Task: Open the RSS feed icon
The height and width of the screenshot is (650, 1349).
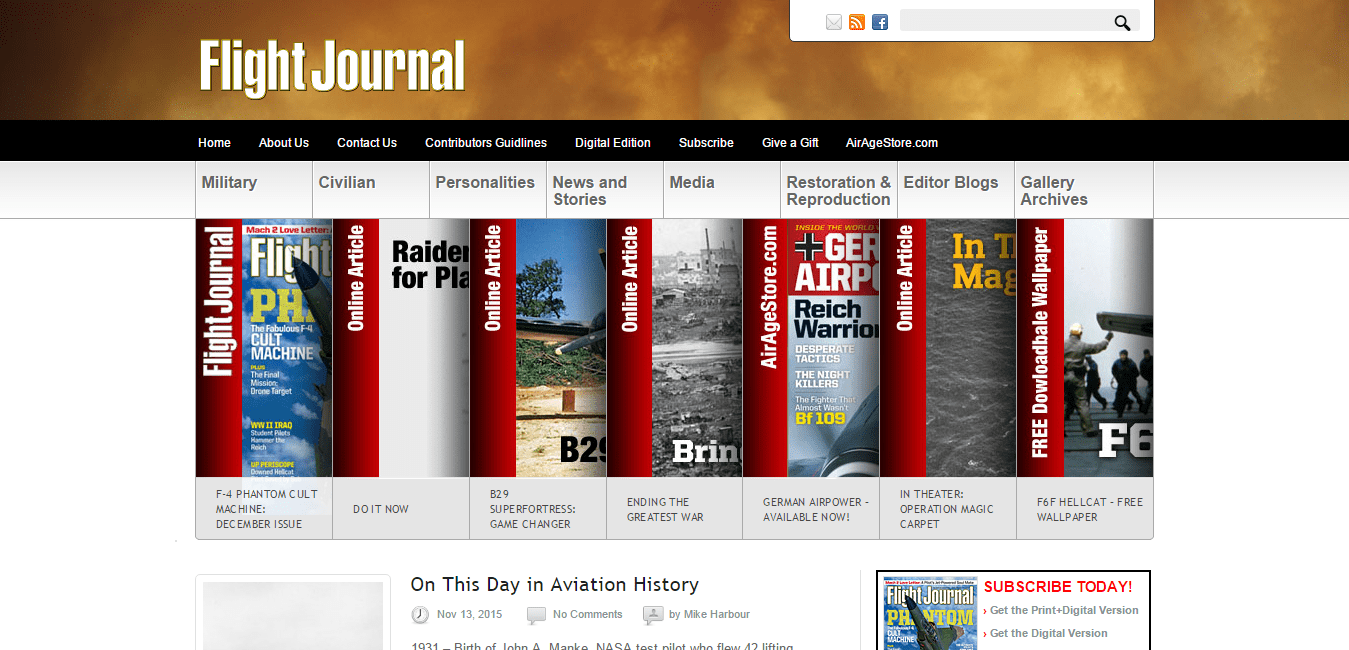Action: click(857, 22)
